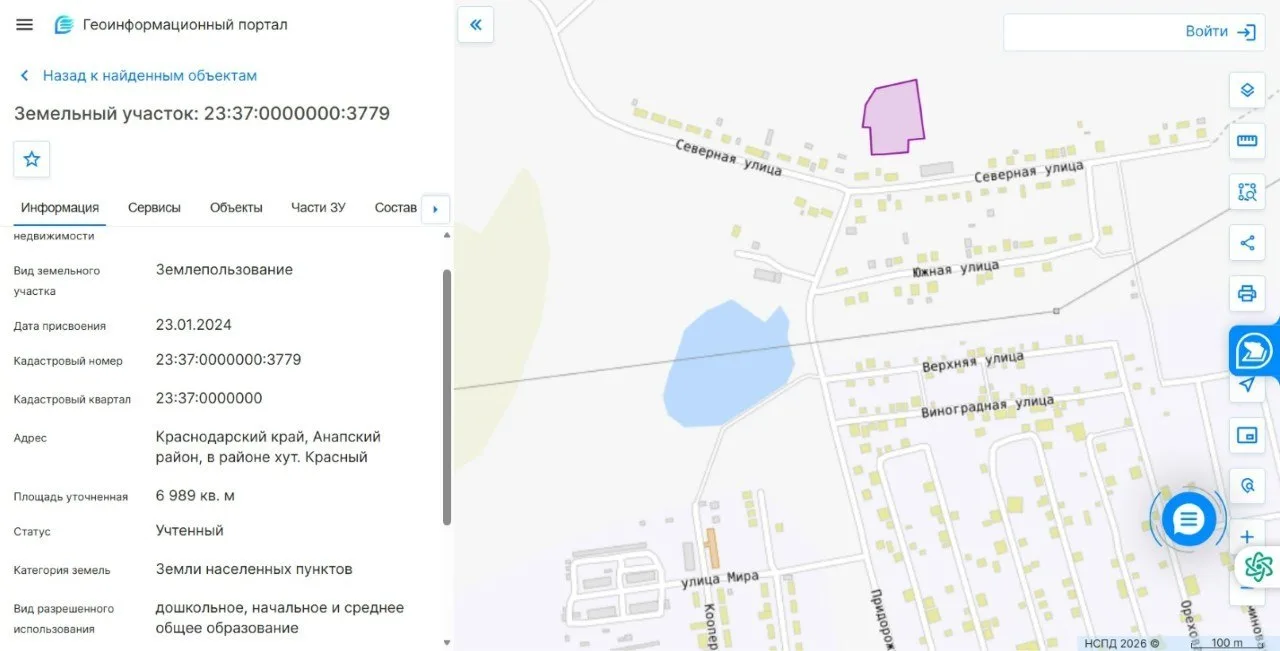1280x651 pixels.
Task: Click the Землепользование value
Action: tap(224, 270)
